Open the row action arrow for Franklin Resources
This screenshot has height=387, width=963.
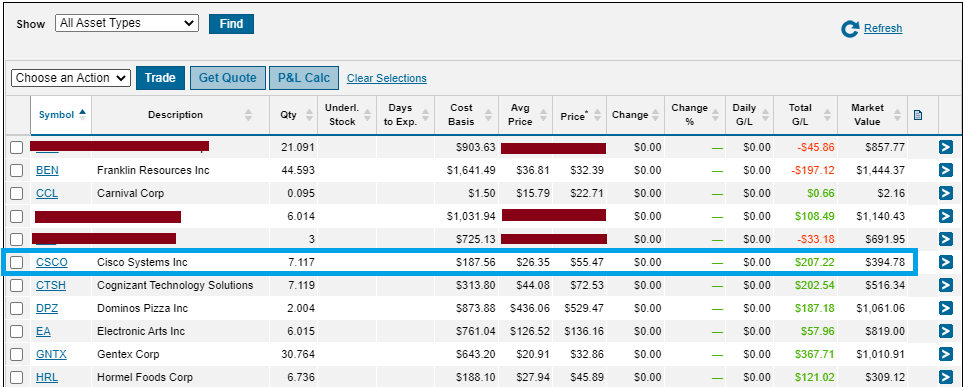[945, 170]
